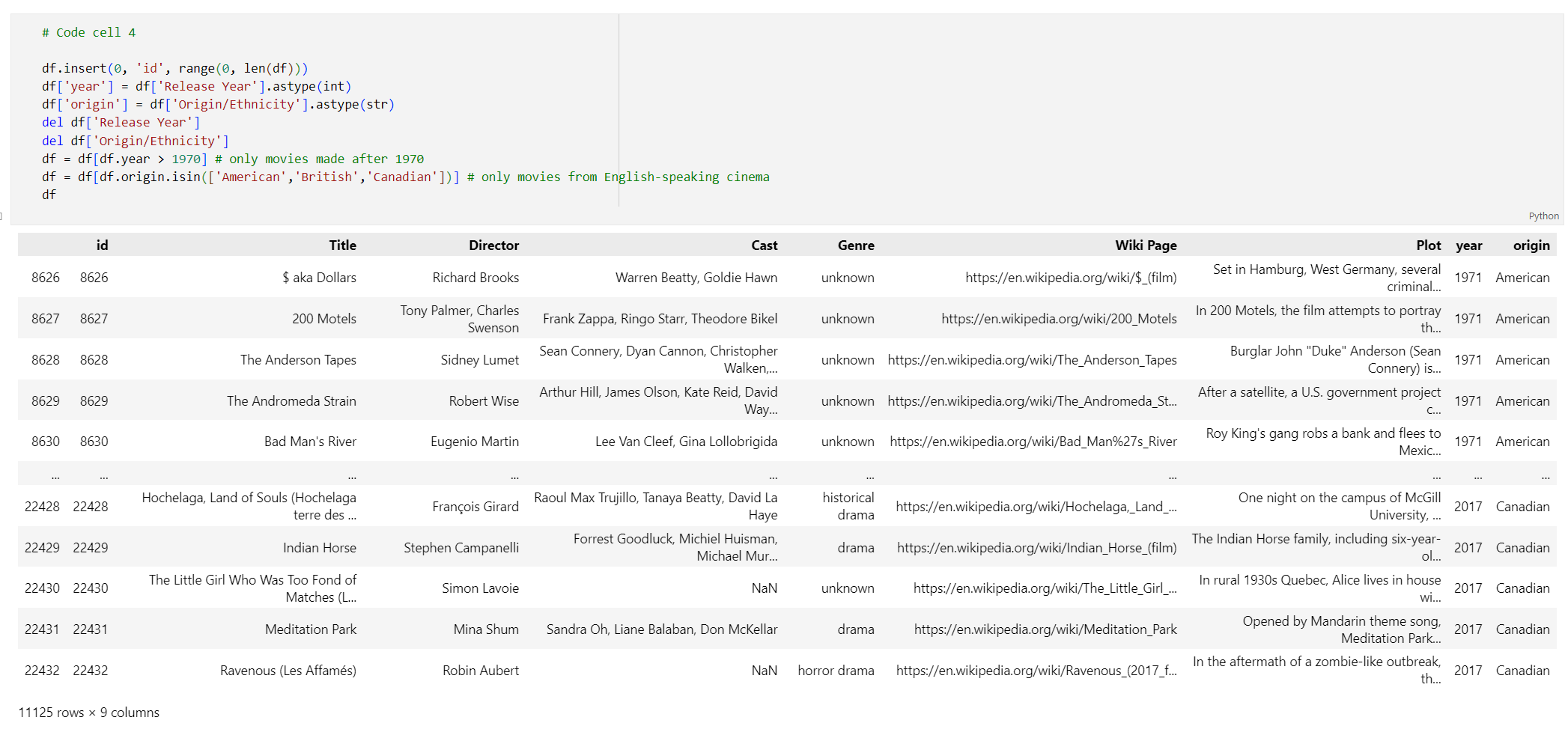The width and height of the screenshot is (1568, 738).
Task: Click the '11125 rows × 9 columns' summary text
Action: point(89,713)
